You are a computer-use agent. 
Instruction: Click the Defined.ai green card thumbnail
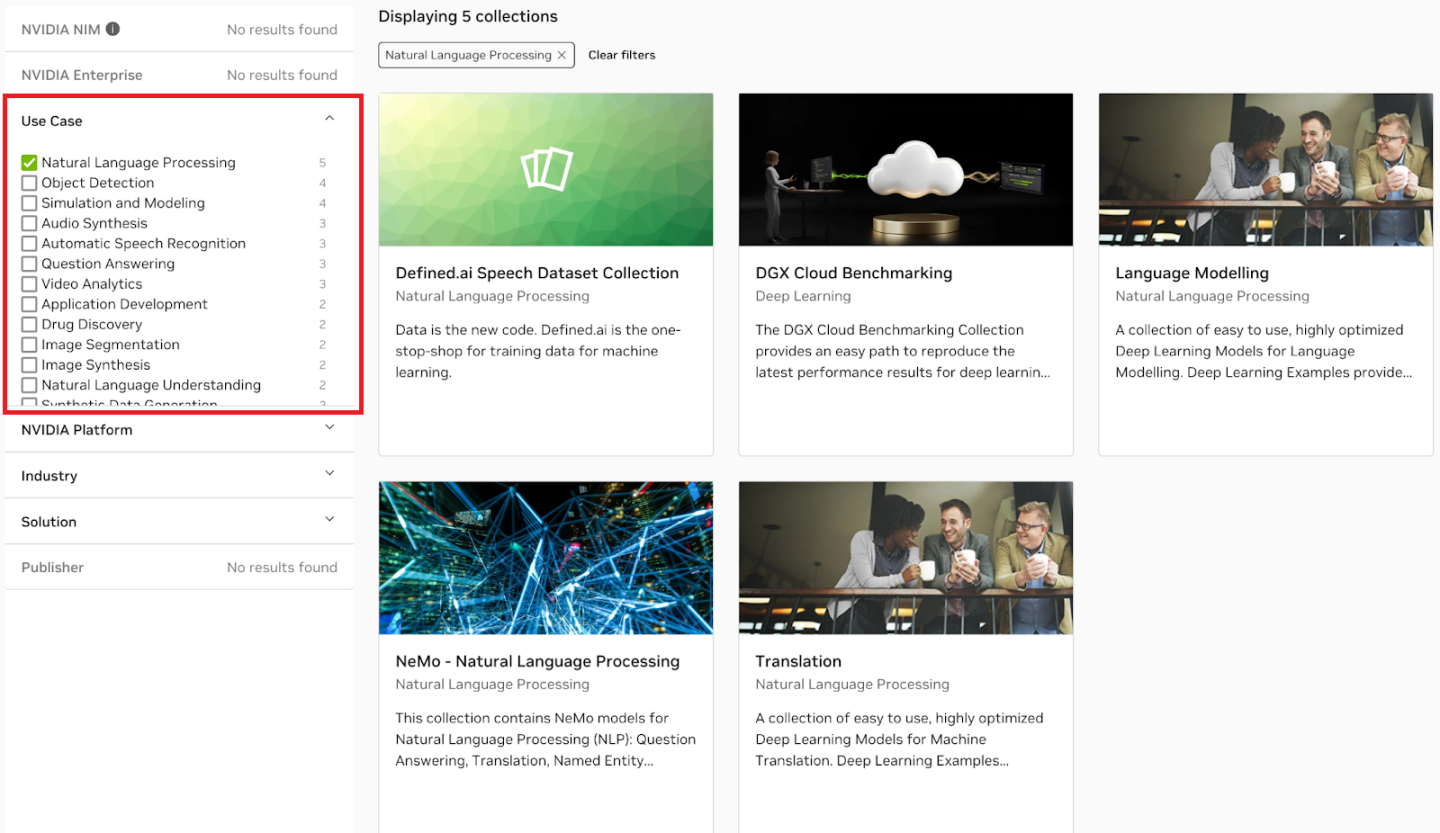point(546,170)
